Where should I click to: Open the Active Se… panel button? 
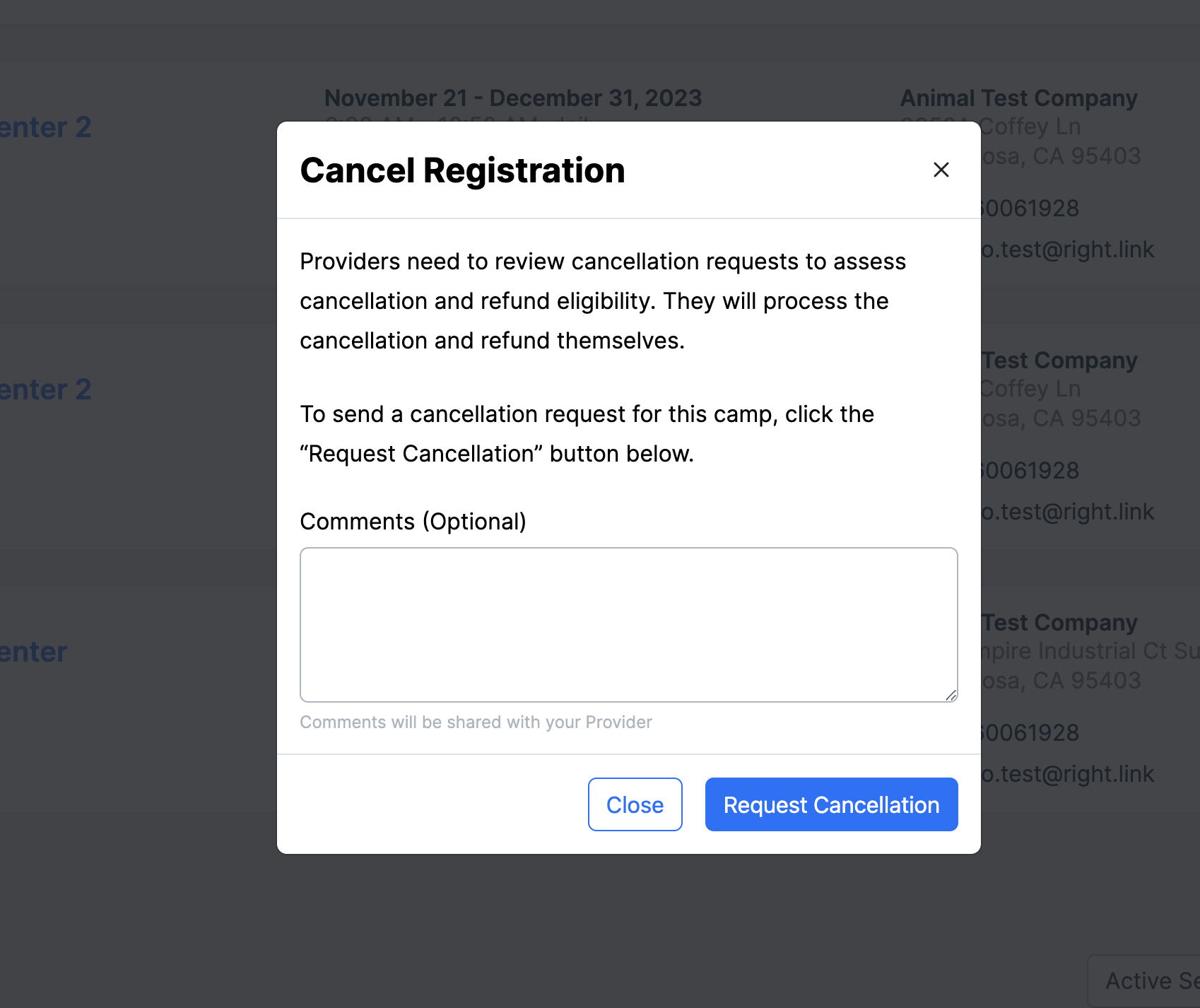click(x=1145, y=981)
